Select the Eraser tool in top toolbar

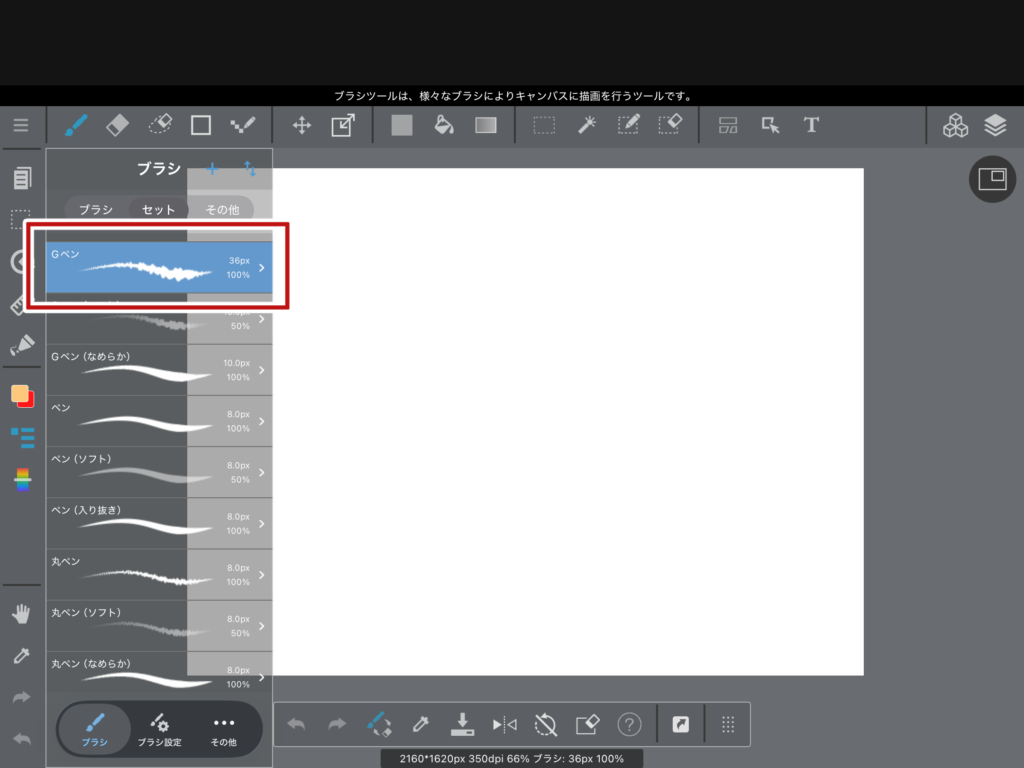[117, 125]
